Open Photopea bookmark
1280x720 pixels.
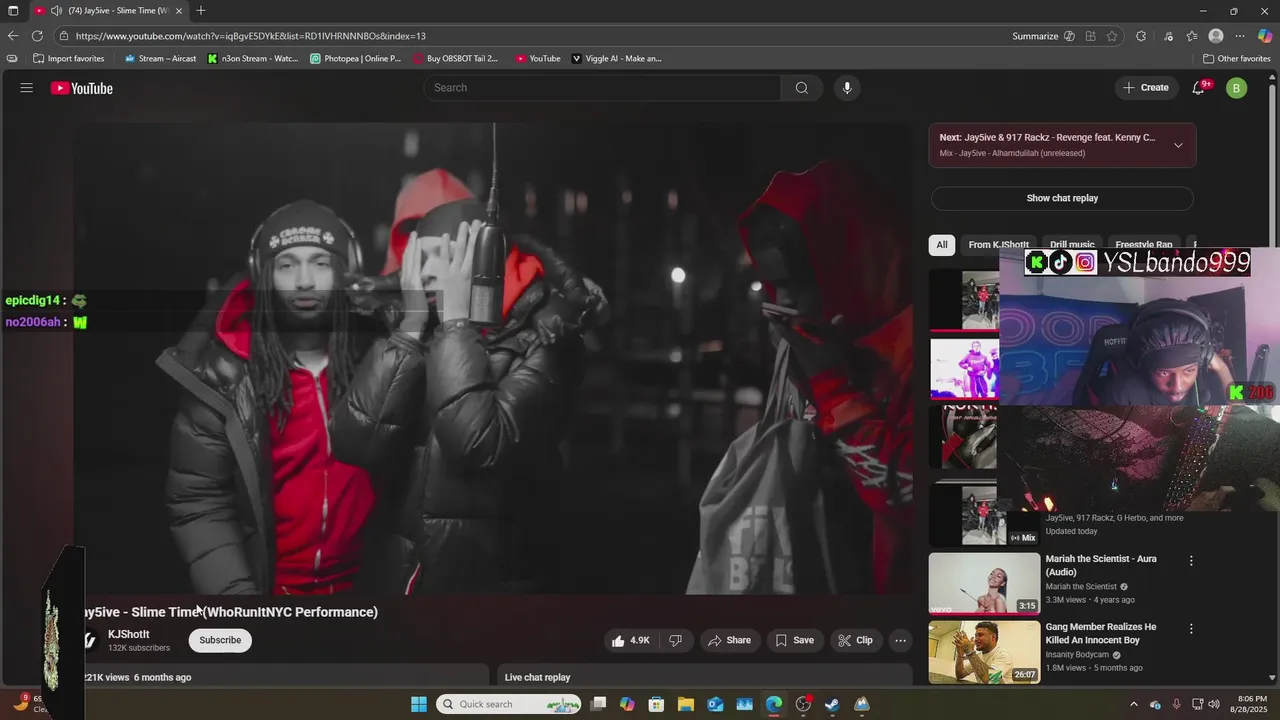click(x=356, y=58)
